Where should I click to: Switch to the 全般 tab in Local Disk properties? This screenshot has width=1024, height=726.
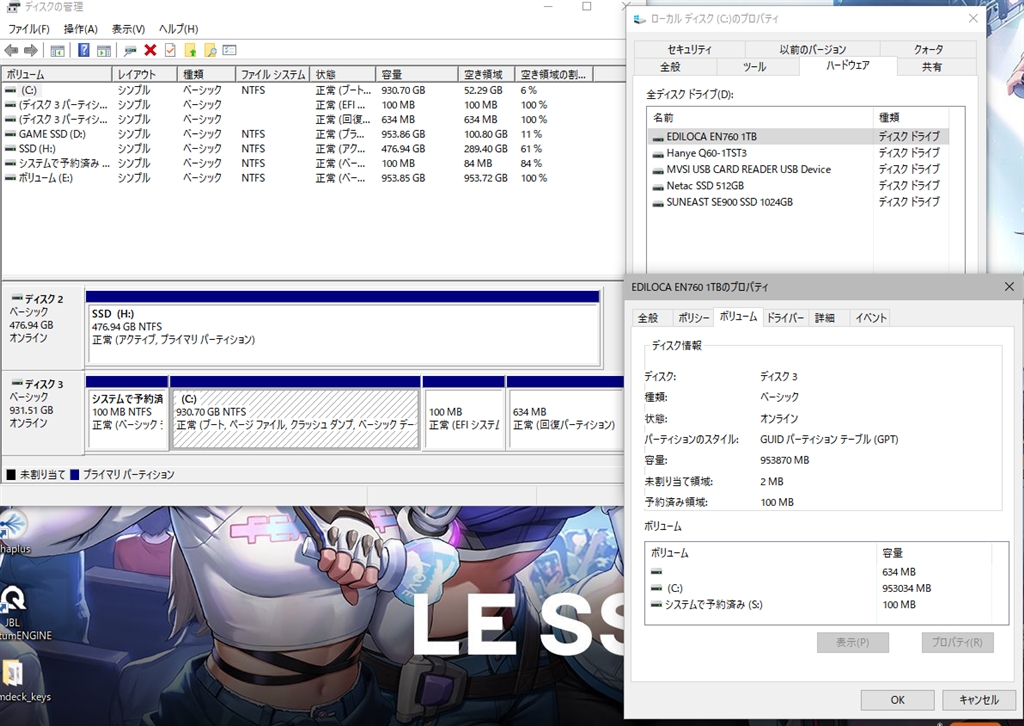[x=670, y=67]
